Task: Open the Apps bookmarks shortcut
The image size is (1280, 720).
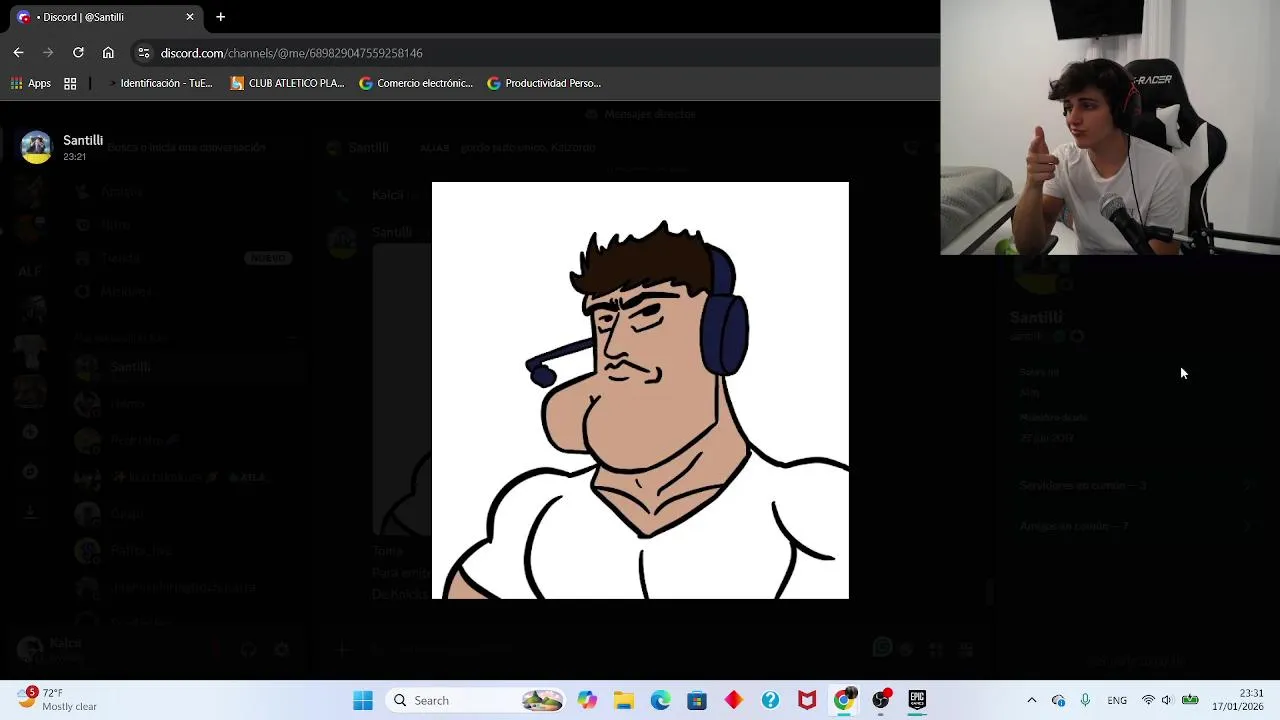Action: coord(30,83)
